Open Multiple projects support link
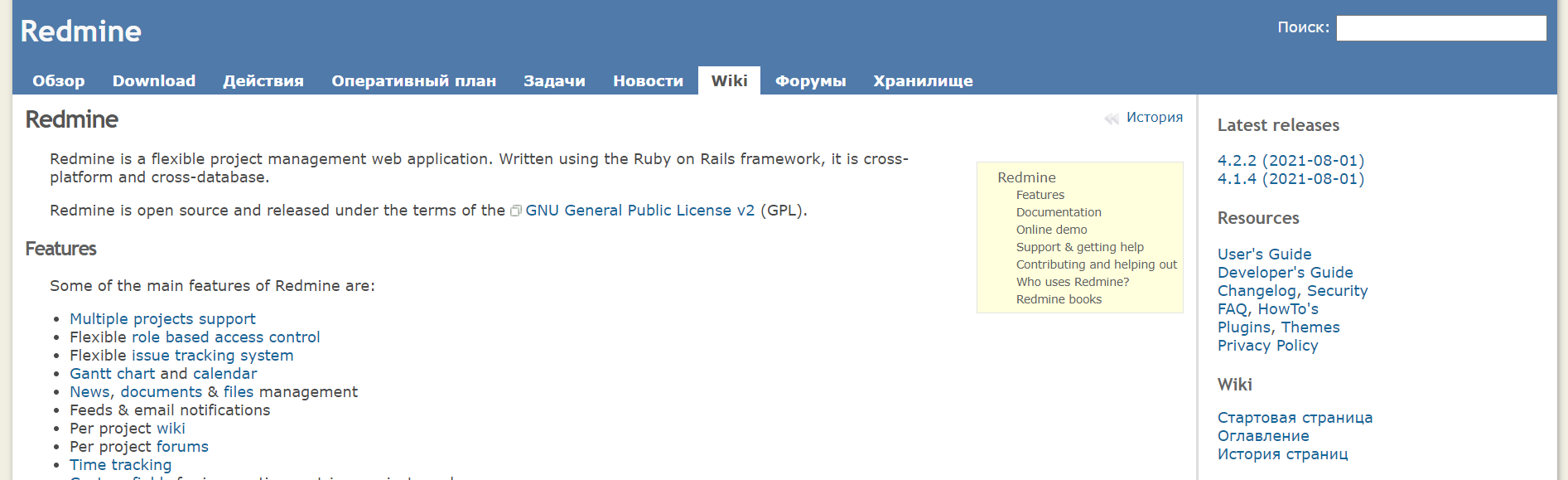 [x=162, y=319]
